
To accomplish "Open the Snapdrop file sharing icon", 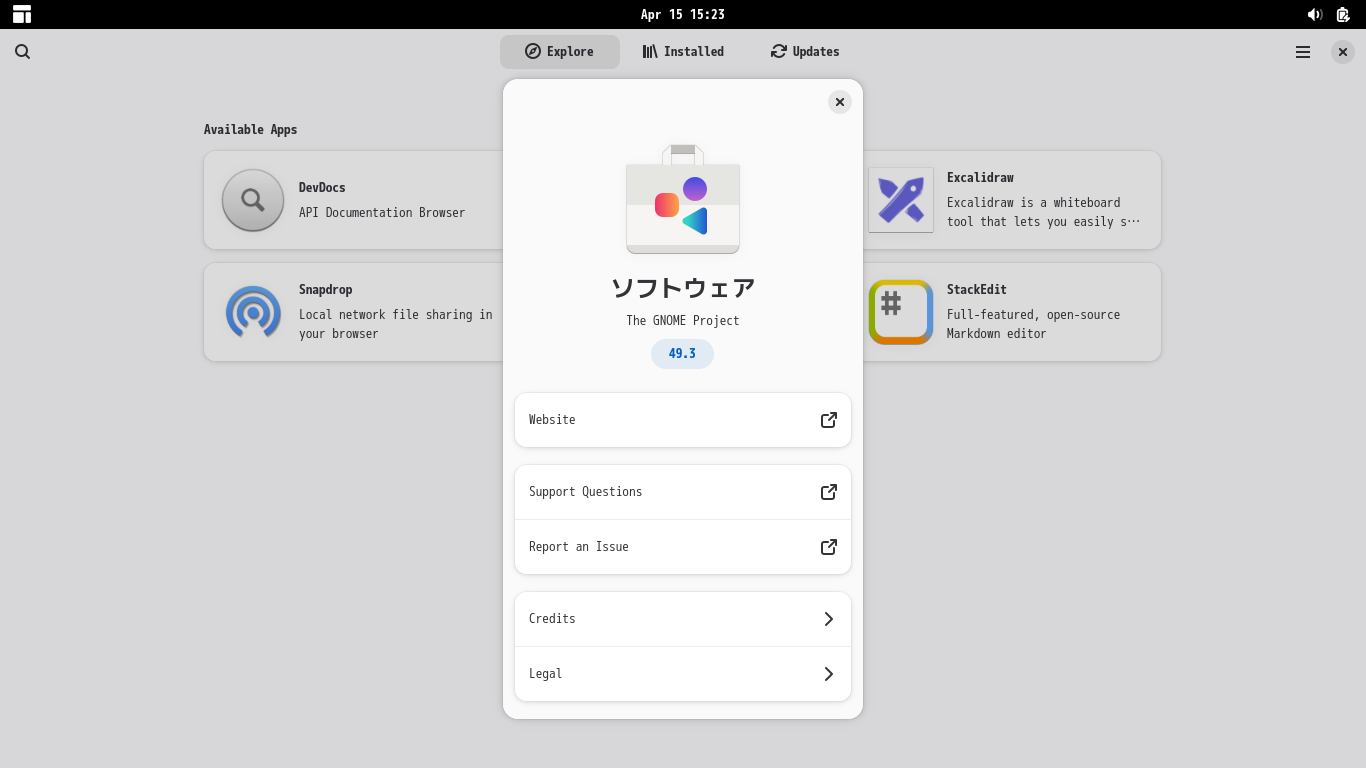I will click(x=253, y=312).
